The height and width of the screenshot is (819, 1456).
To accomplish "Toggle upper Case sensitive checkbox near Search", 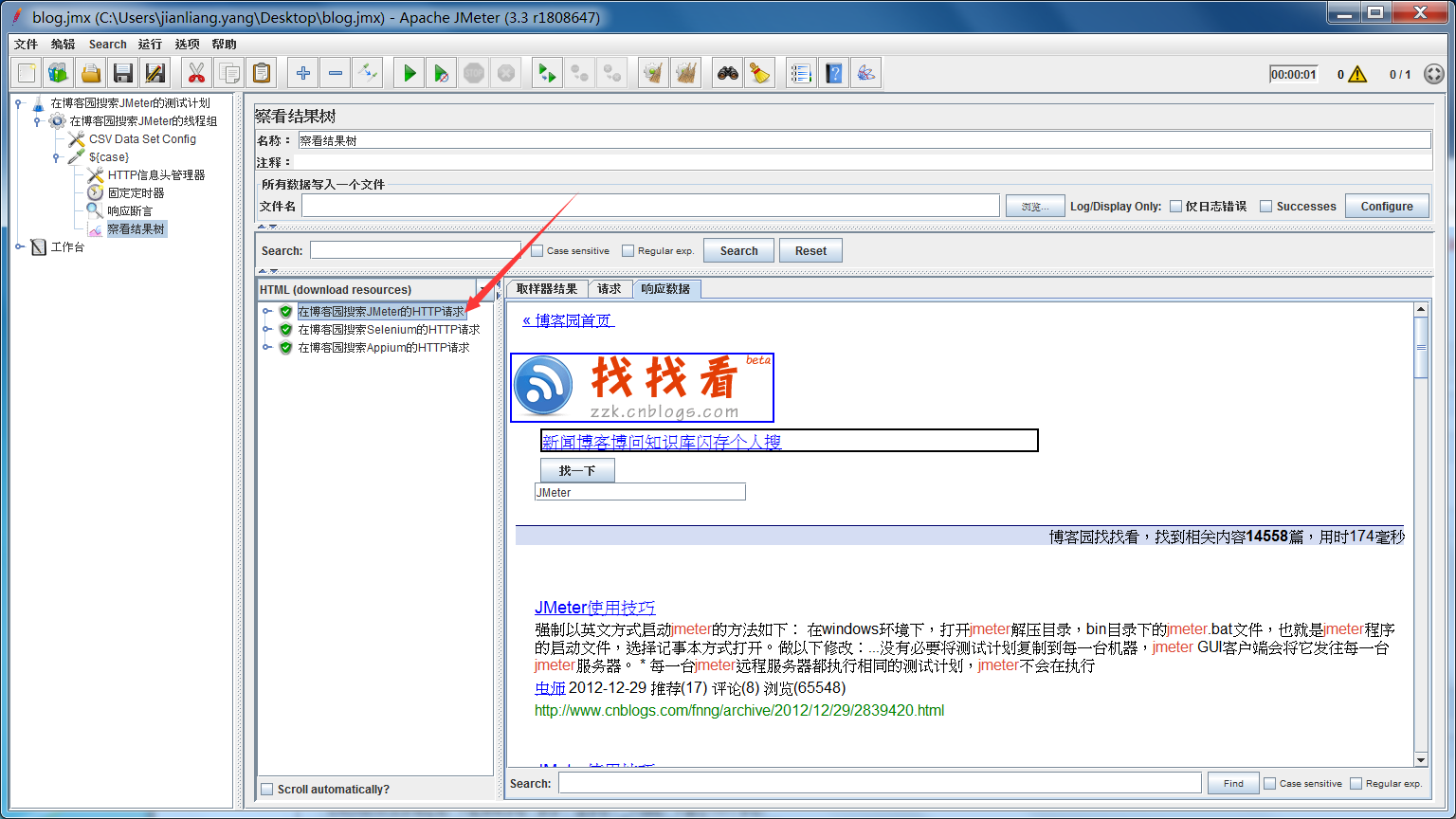I will coord(537,250).
